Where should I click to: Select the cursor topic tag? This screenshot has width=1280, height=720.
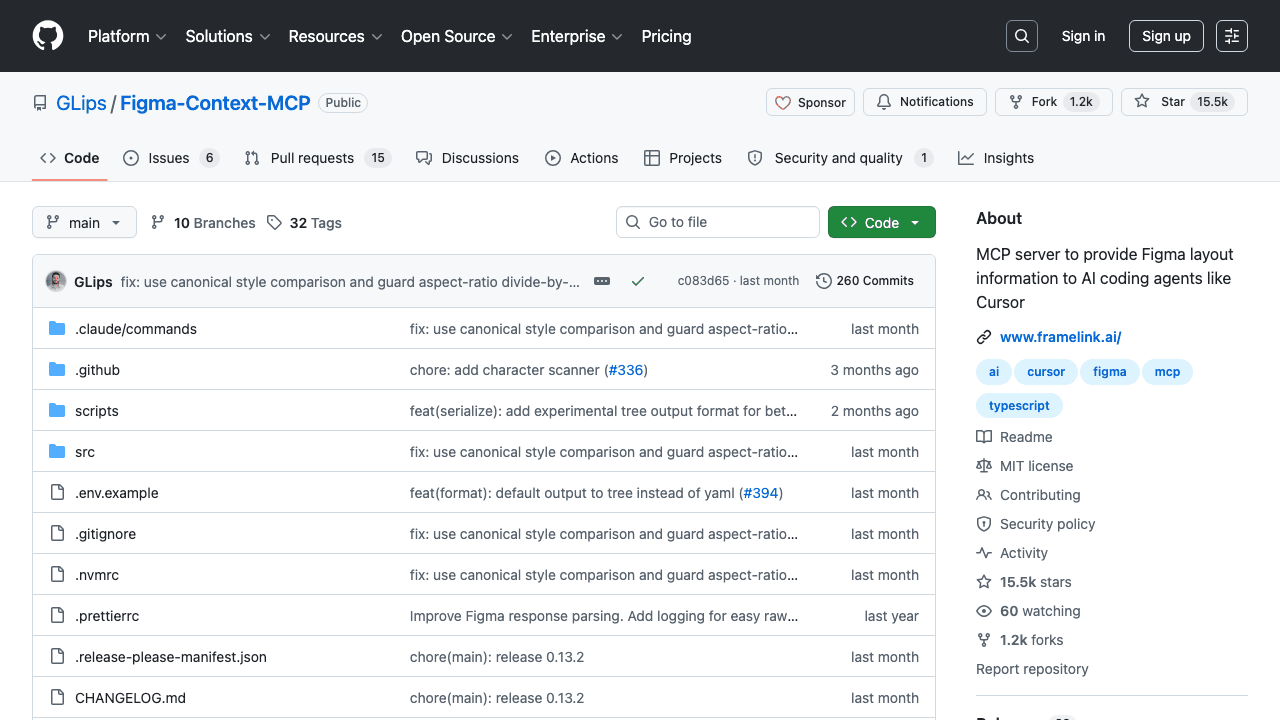pyautogui.click(x=1046, y=371)
